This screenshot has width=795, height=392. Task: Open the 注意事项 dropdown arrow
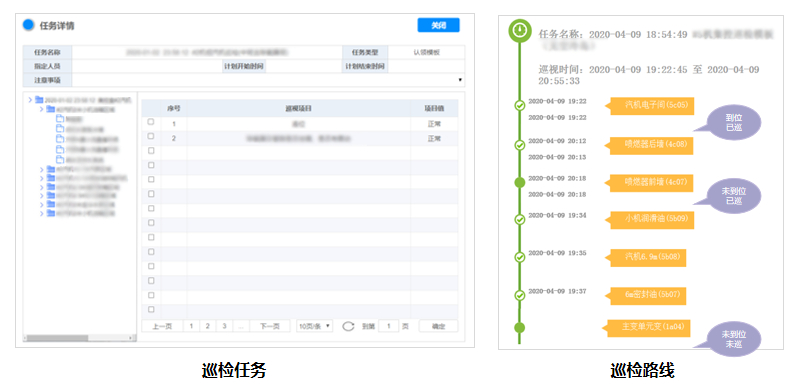(x=460, y=80)
